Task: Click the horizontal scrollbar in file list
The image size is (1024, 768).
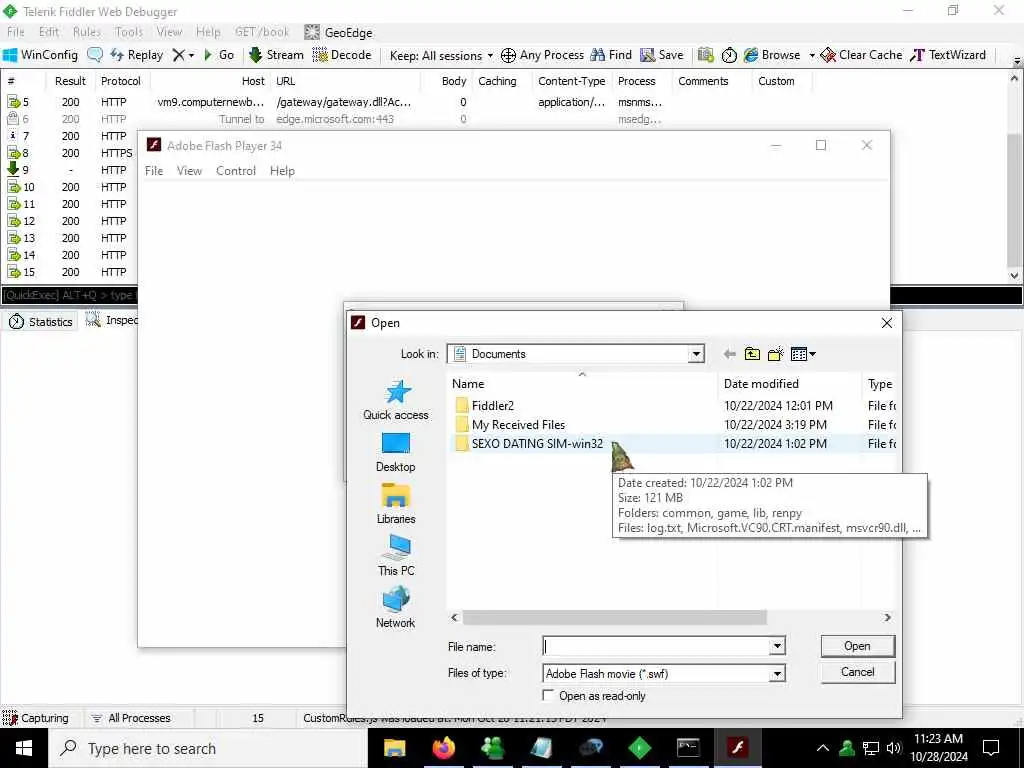Action: (614, 618)
